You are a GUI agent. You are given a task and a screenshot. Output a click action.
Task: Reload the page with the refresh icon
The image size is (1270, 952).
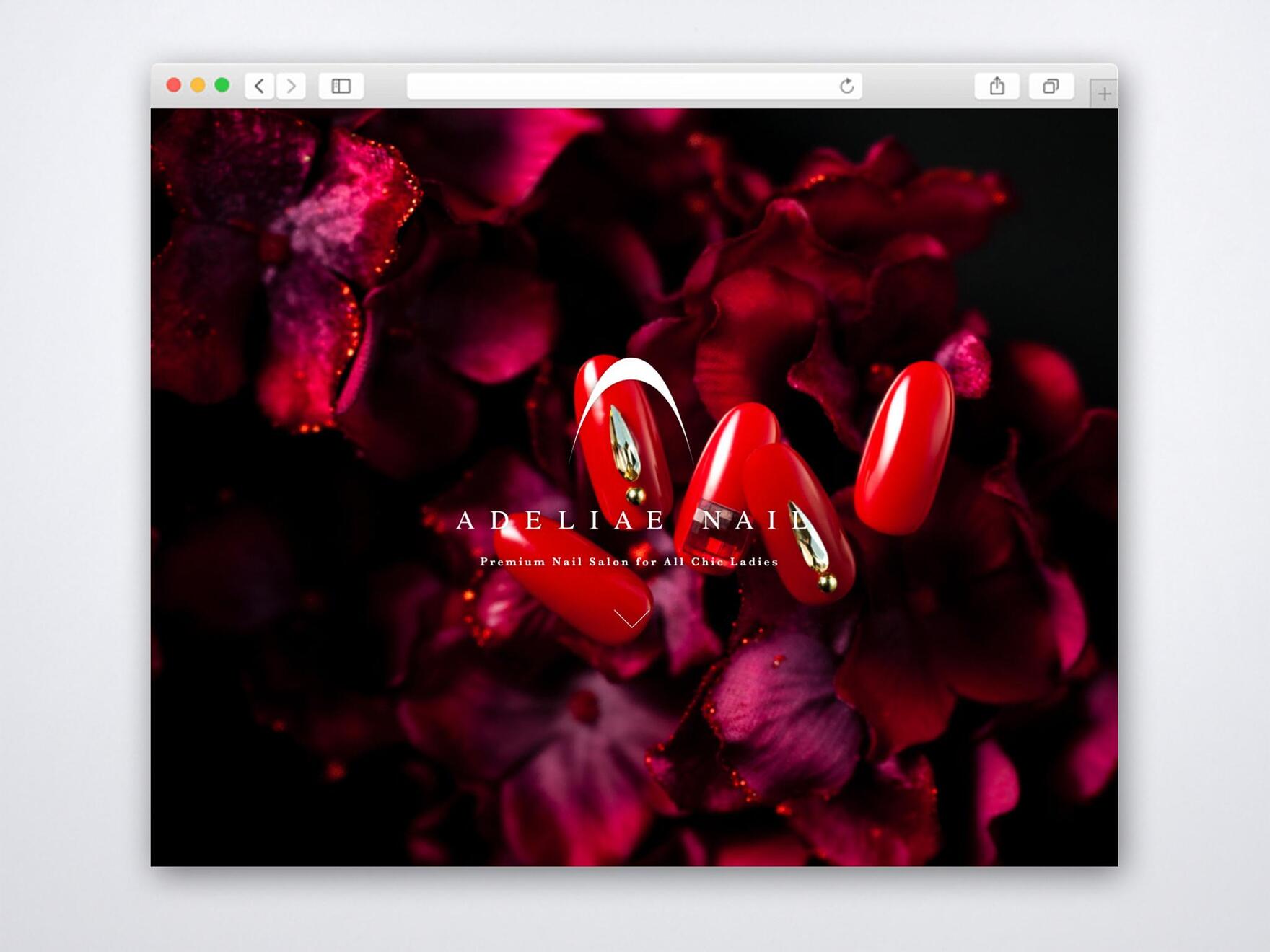tap(847, 87)
